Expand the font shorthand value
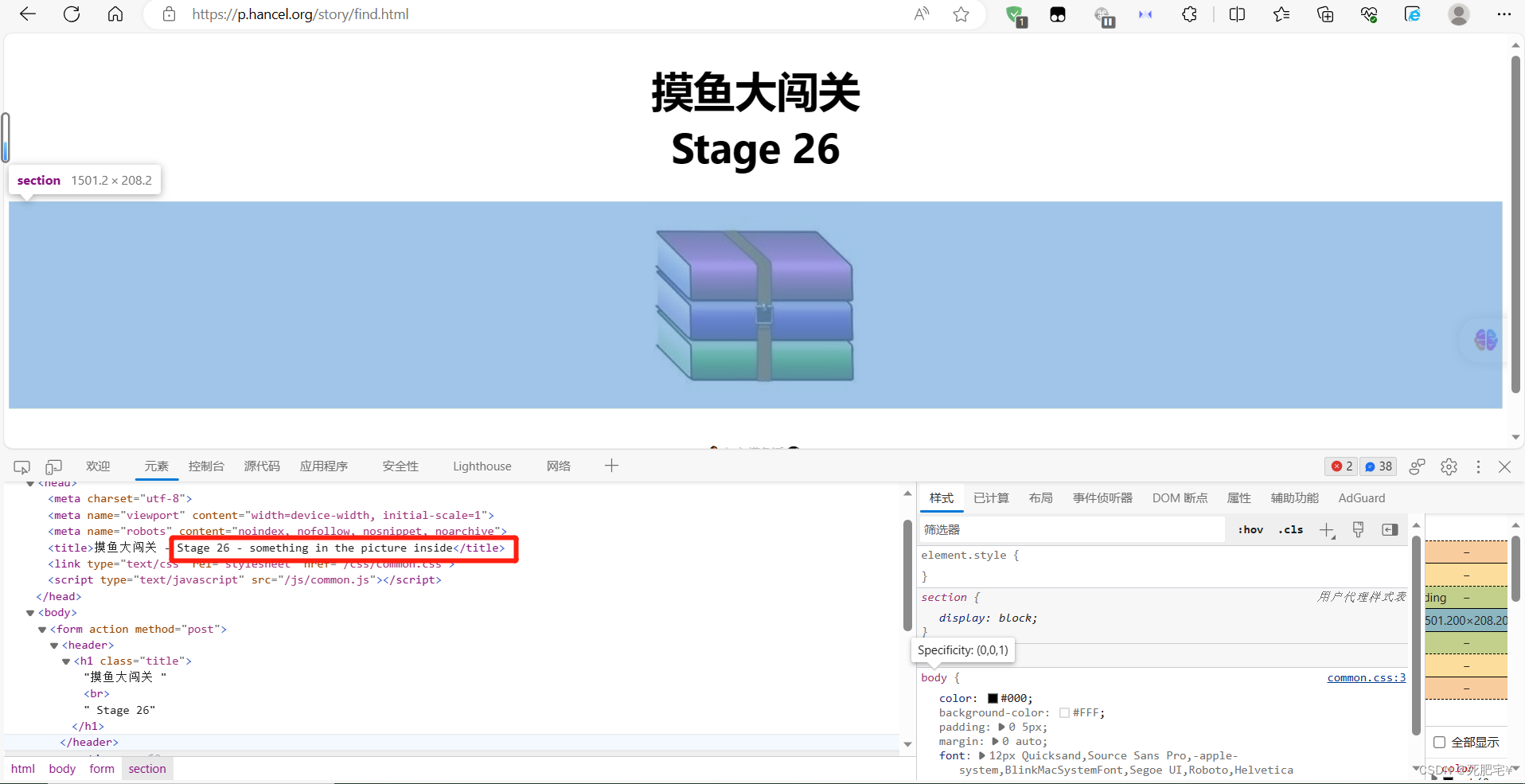1525x784 pixels. [981, 755]
